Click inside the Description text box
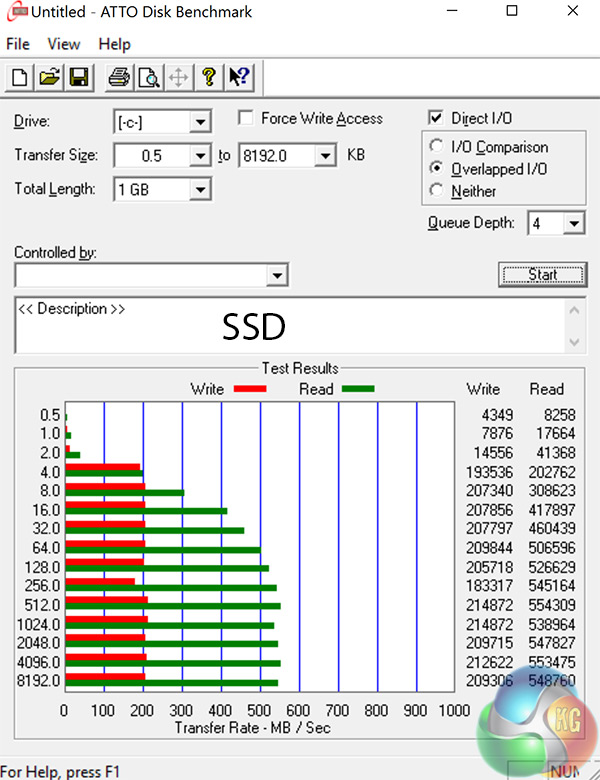 290,326
